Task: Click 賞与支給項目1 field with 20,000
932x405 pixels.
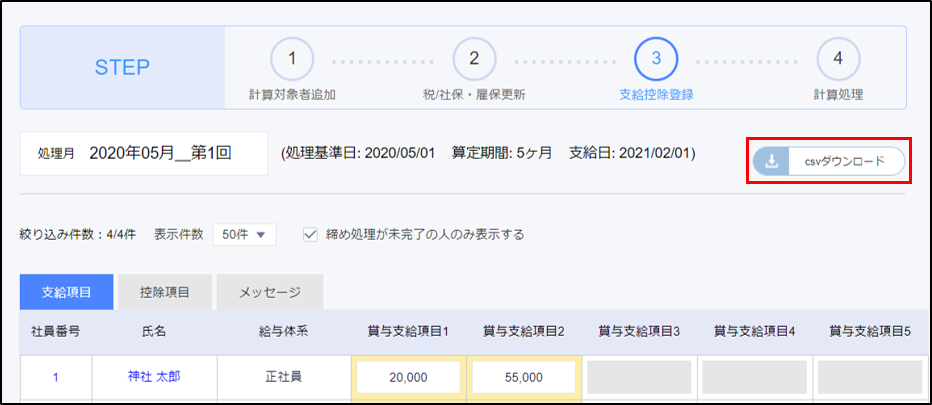Action: coord(408,377)
